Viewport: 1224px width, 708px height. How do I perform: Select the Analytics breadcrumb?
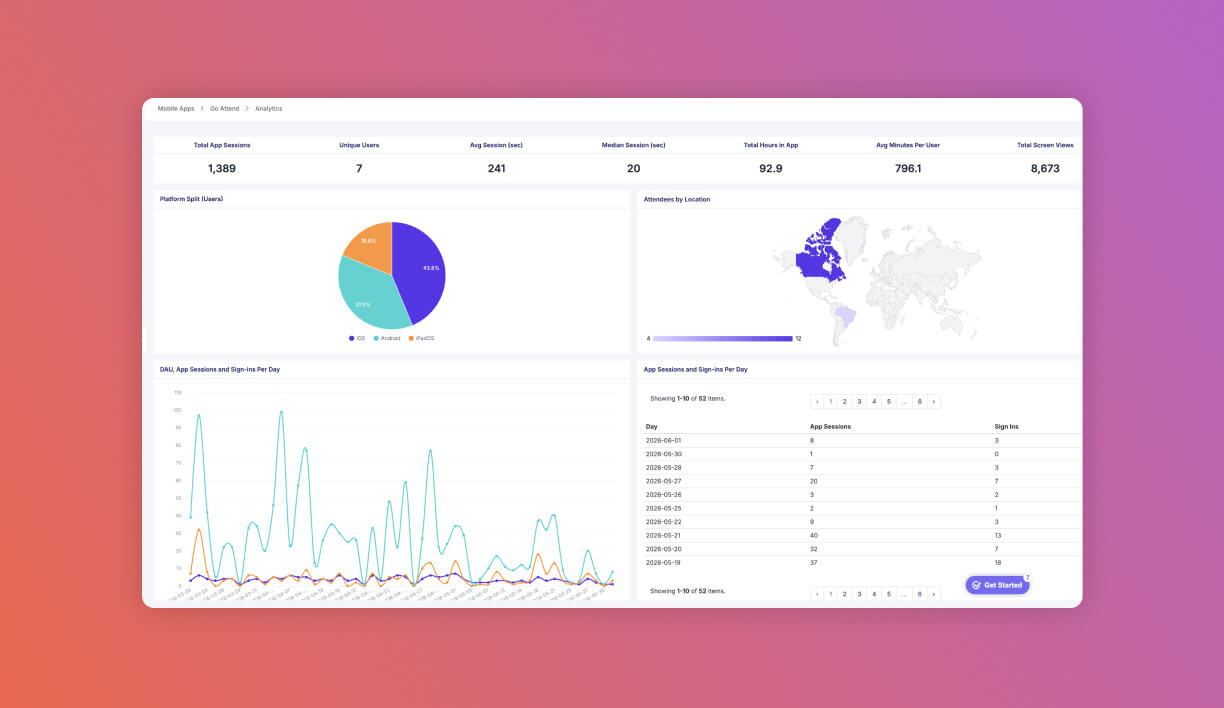pos(268,108)
